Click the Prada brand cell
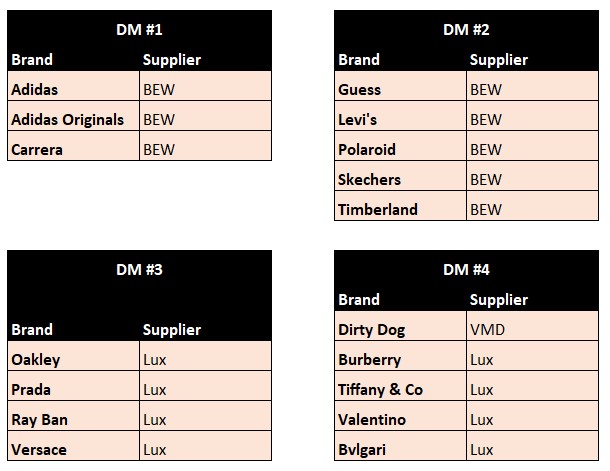Screen dimensions: 610x471 tap(73, 389)
